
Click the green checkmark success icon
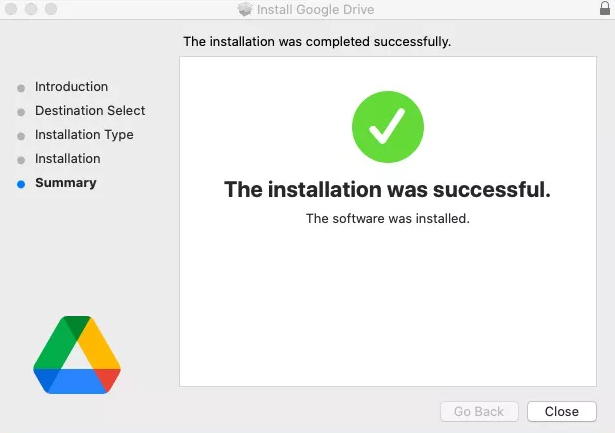388,127
